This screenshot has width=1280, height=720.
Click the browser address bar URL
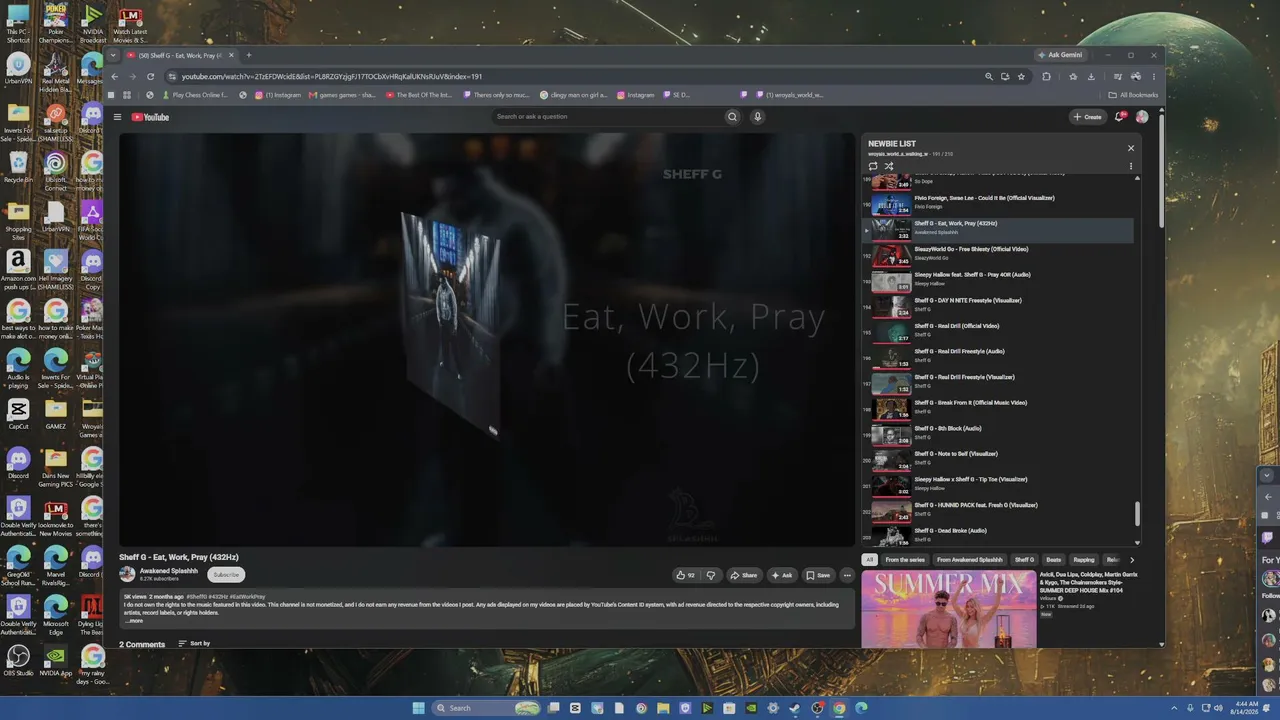(x=332, y=76)
